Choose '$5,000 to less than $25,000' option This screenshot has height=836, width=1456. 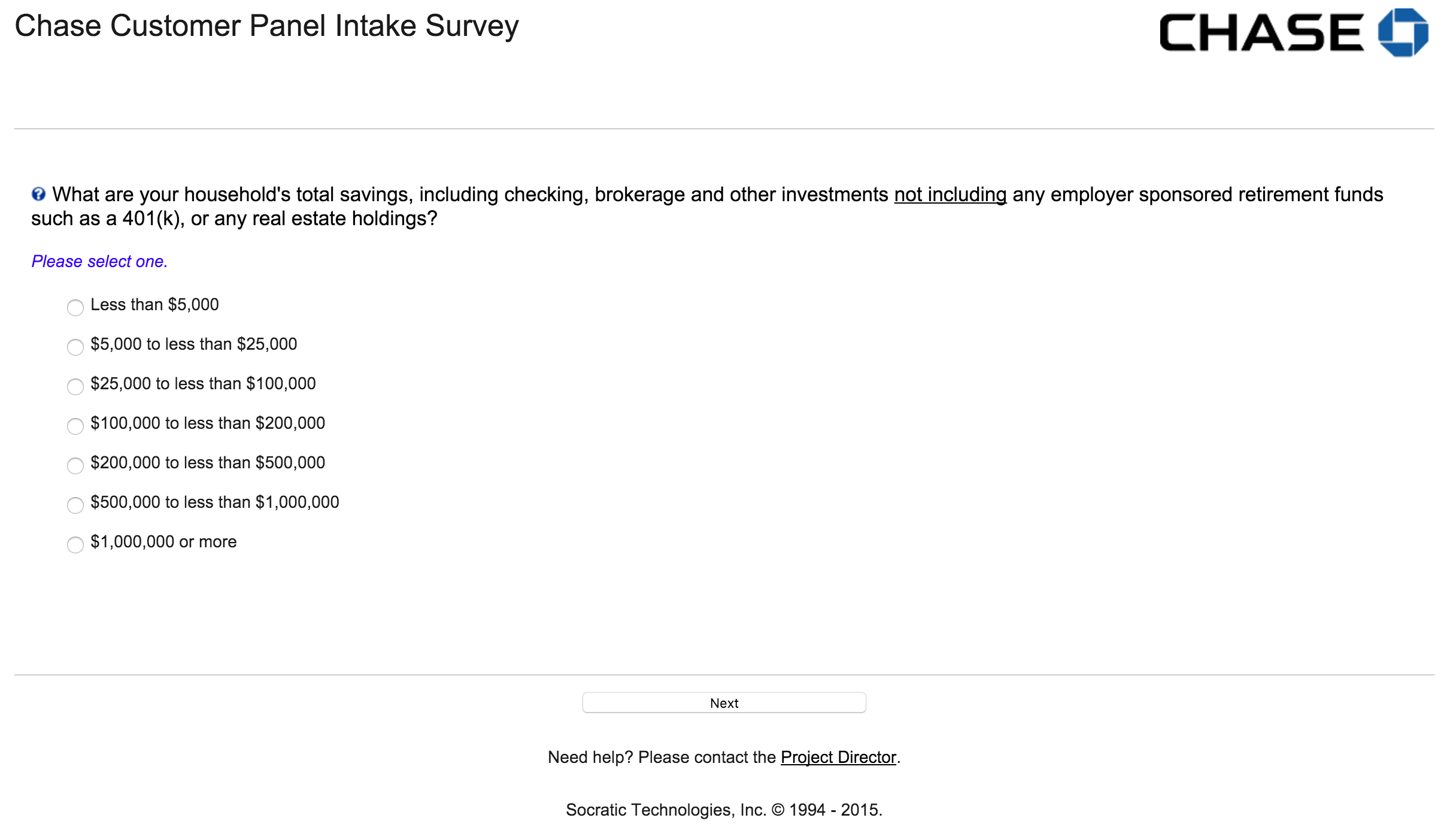75,347
